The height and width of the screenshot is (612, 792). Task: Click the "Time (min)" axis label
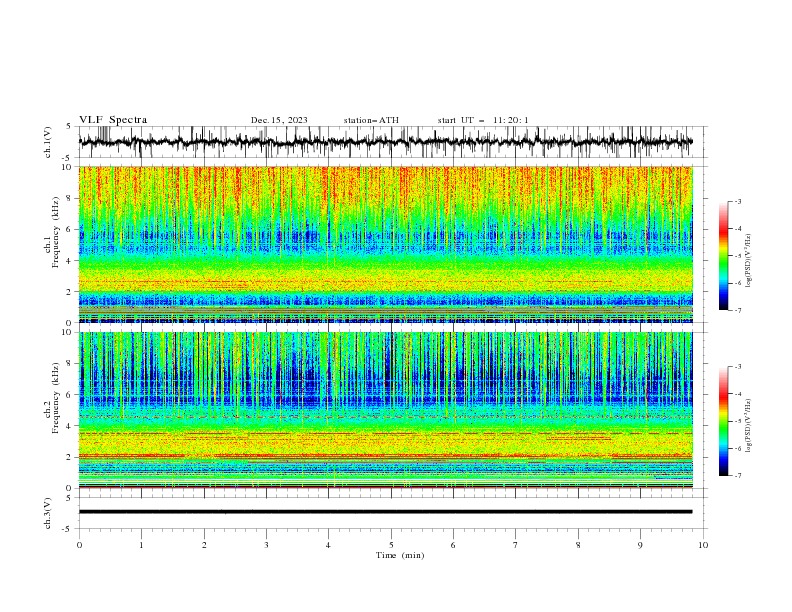click(400, 555)
